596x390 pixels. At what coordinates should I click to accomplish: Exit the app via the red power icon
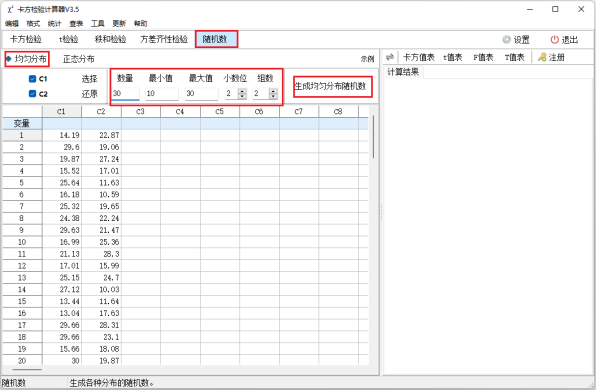pos(555,40)
